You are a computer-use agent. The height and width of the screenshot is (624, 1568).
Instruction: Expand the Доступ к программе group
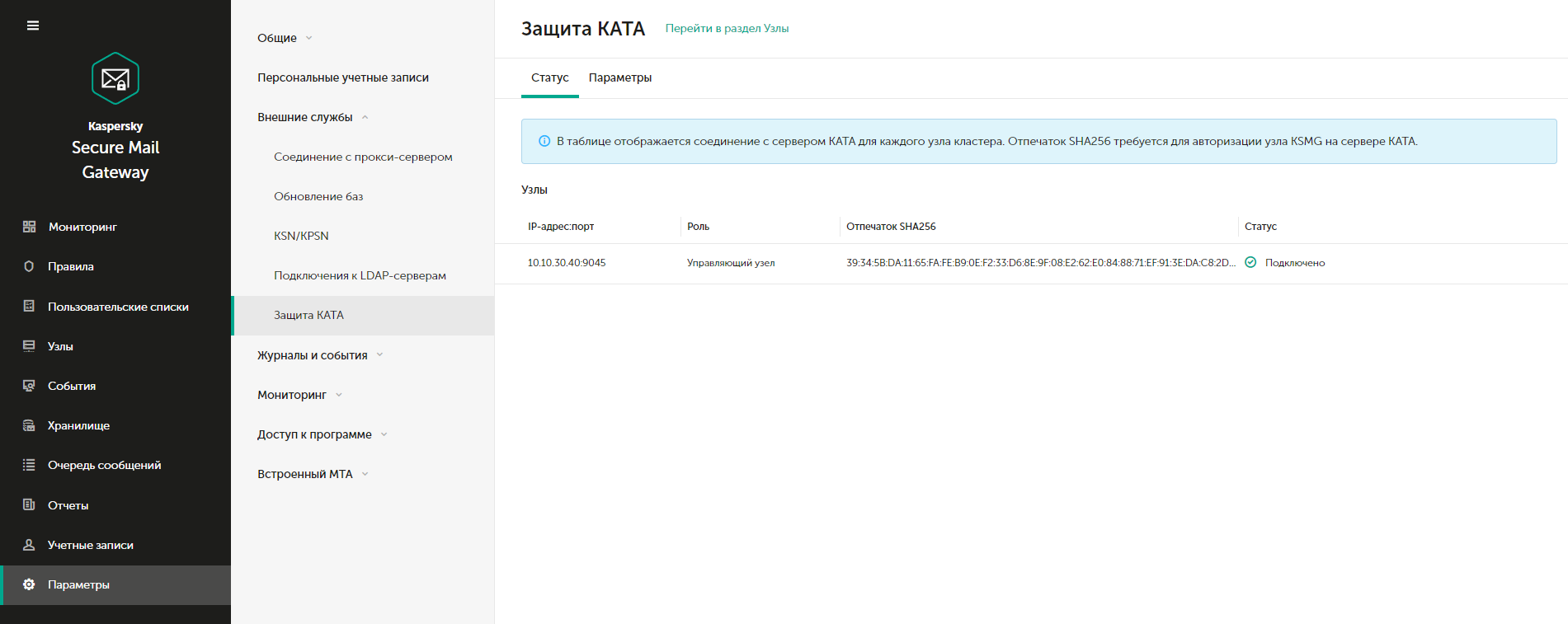(322, 434)
